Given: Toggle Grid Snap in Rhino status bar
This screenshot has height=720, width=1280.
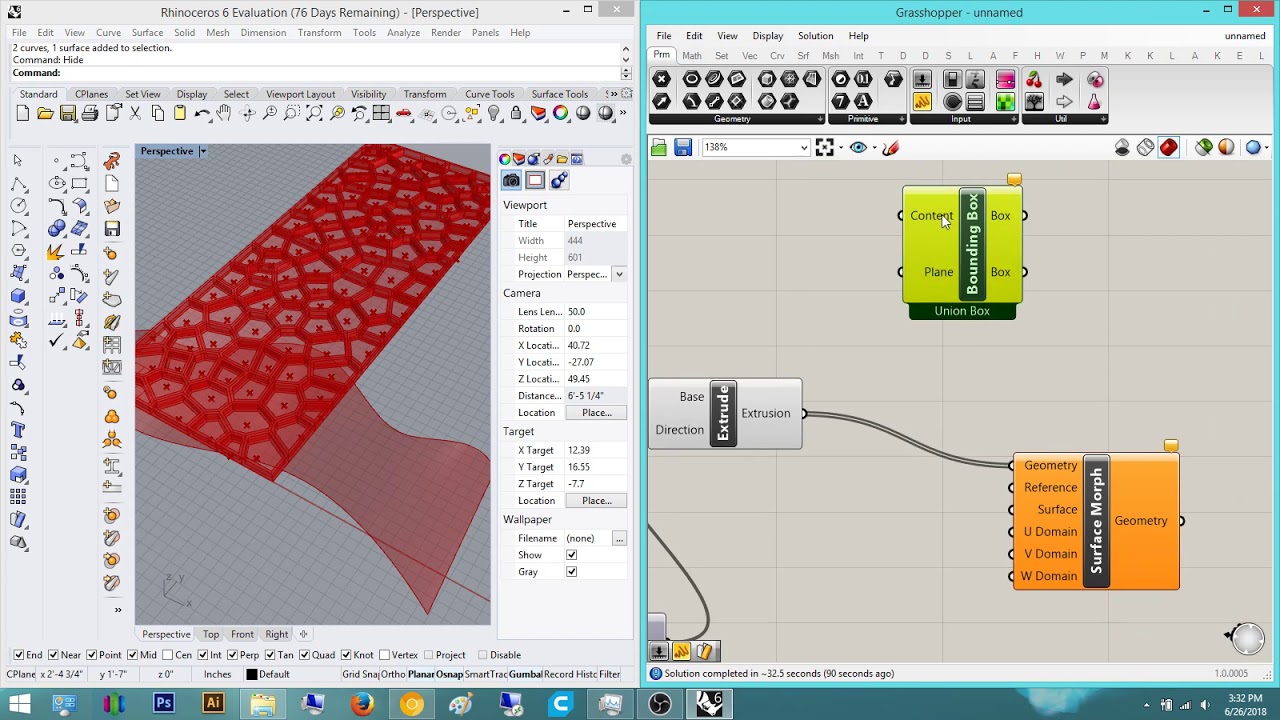Looking at the screenshot, I should point(360,674).
